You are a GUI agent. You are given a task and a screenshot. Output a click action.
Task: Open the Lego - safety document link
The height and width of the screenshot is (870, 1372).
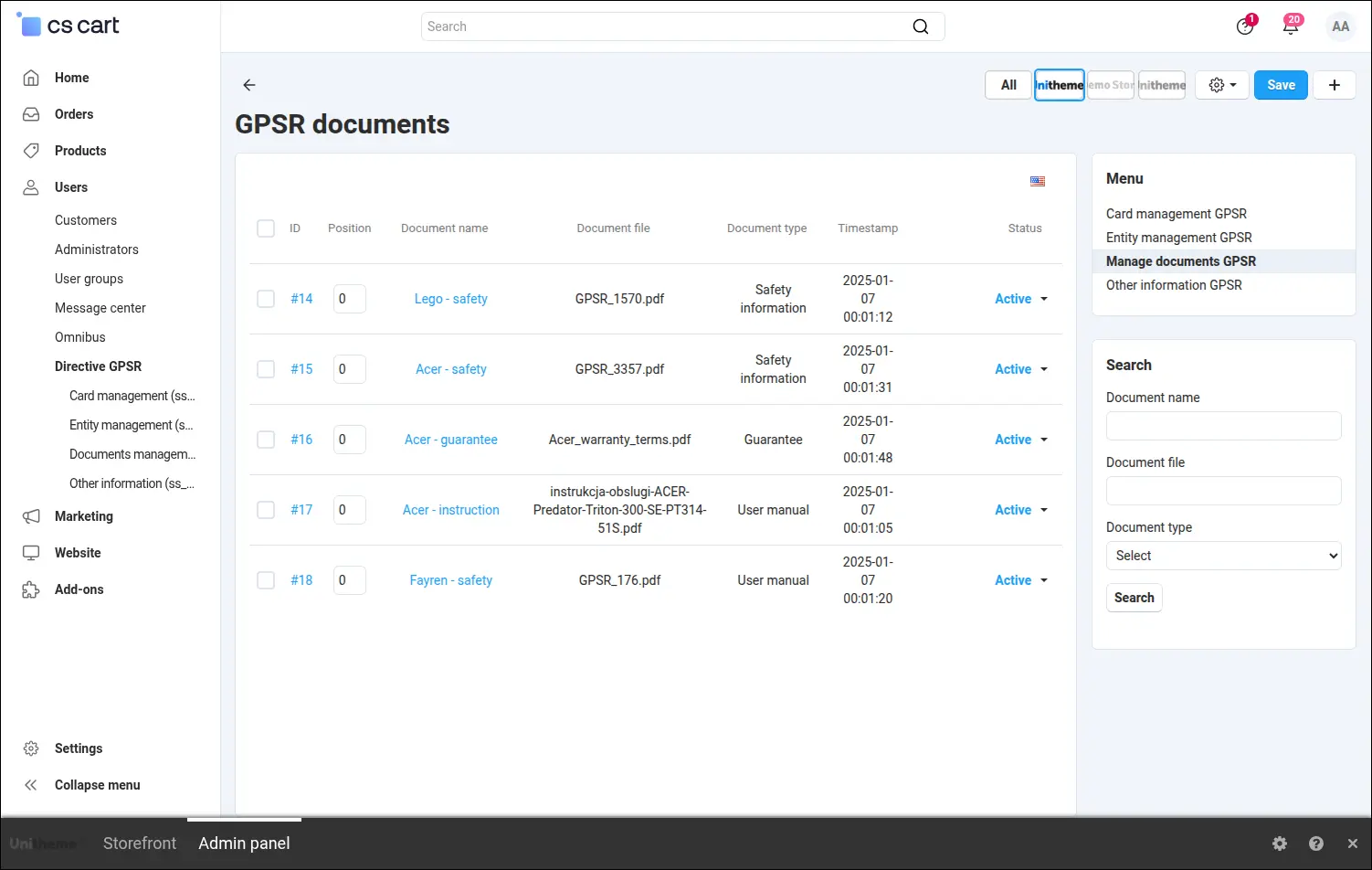(451, 299)
